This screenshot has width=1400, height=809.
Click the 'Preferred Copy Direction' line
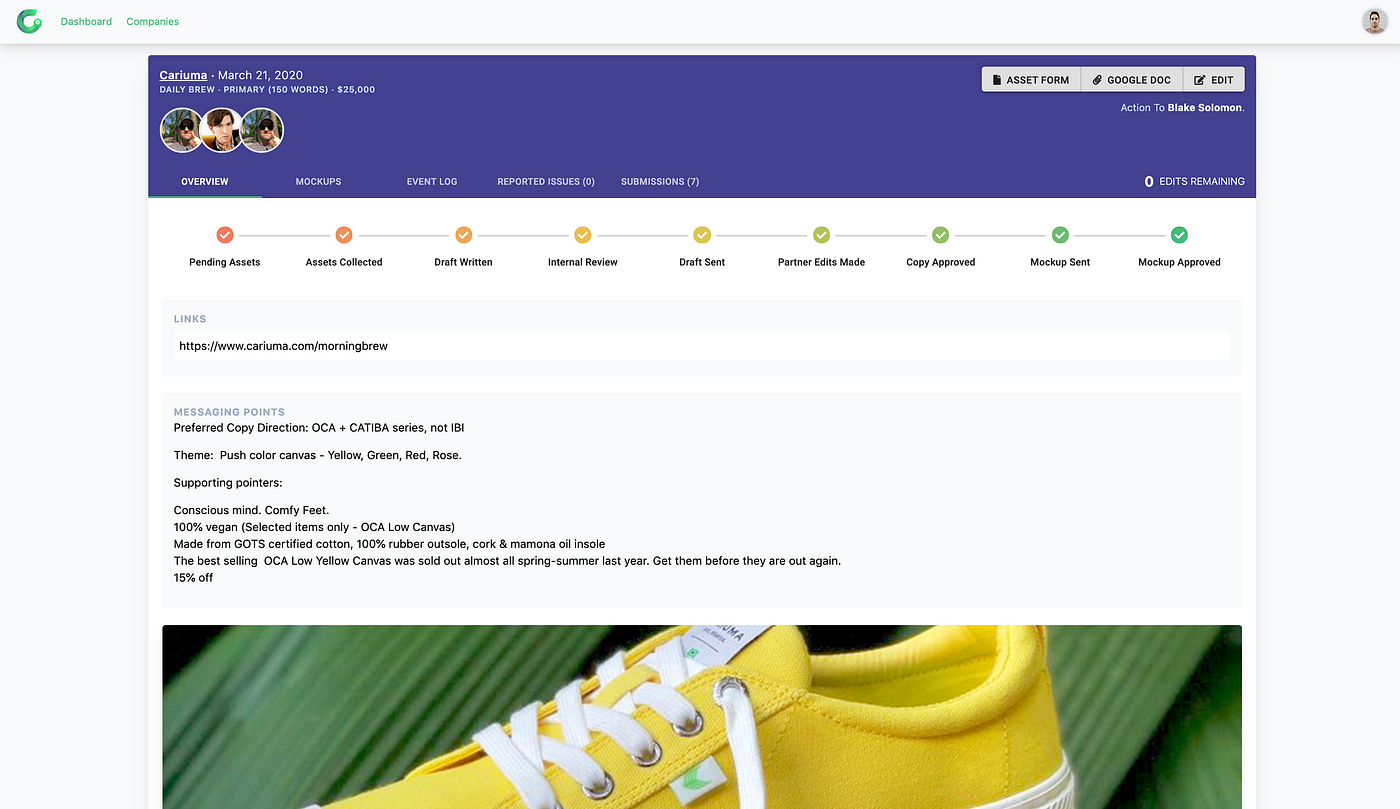click(x=319, y=428)
